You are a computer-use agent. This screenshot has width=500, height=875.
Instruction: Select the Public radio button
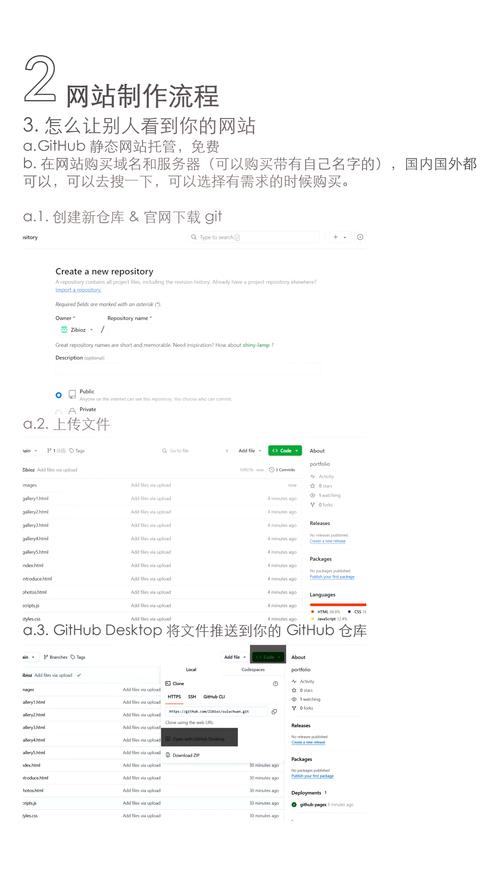tap(59, 395)
